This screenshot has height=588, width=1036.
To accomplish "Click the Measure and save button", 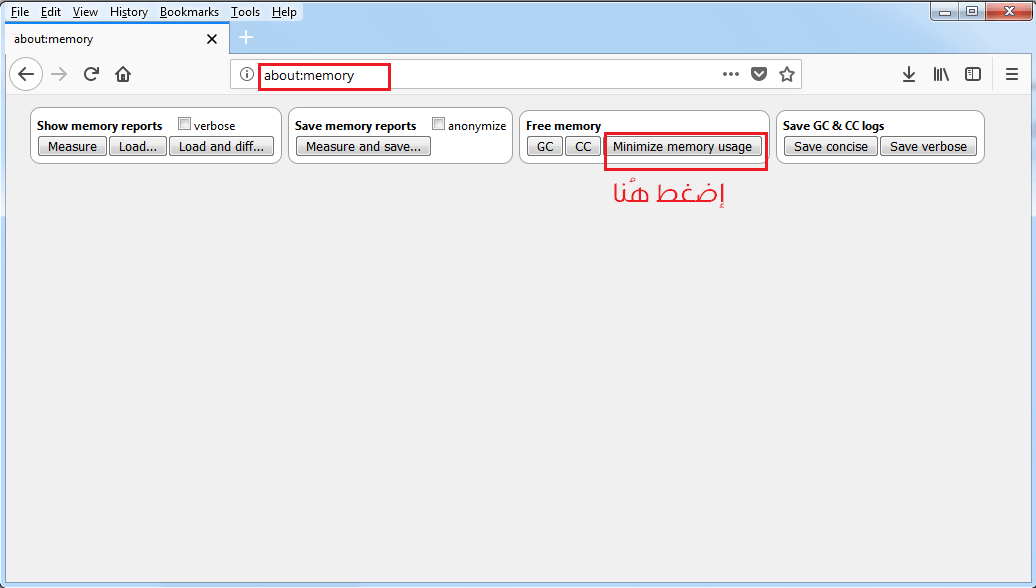I will pyautogui.click(x=362, y=146).
